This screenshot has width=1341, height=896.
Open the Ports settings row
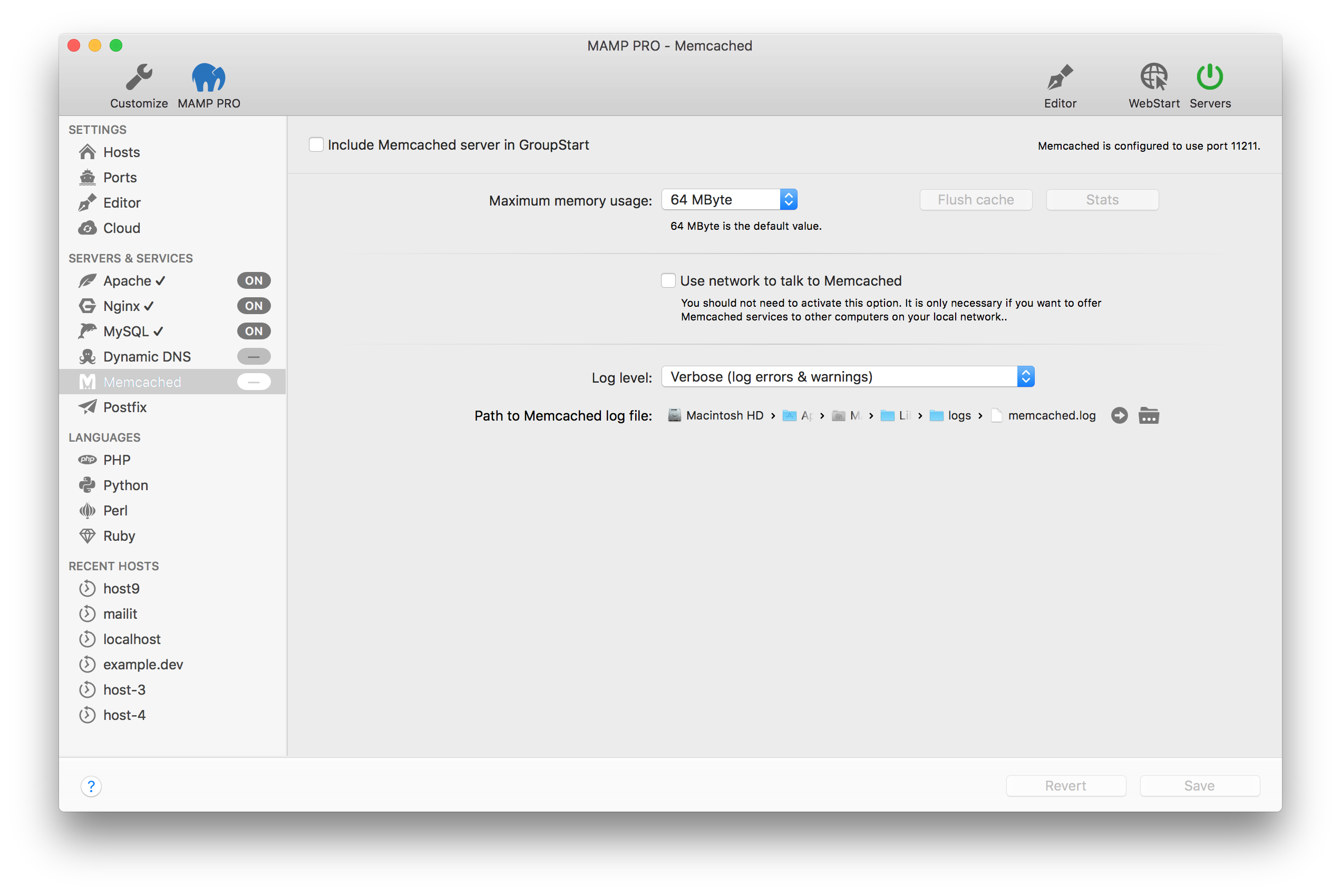click(172, 177)
